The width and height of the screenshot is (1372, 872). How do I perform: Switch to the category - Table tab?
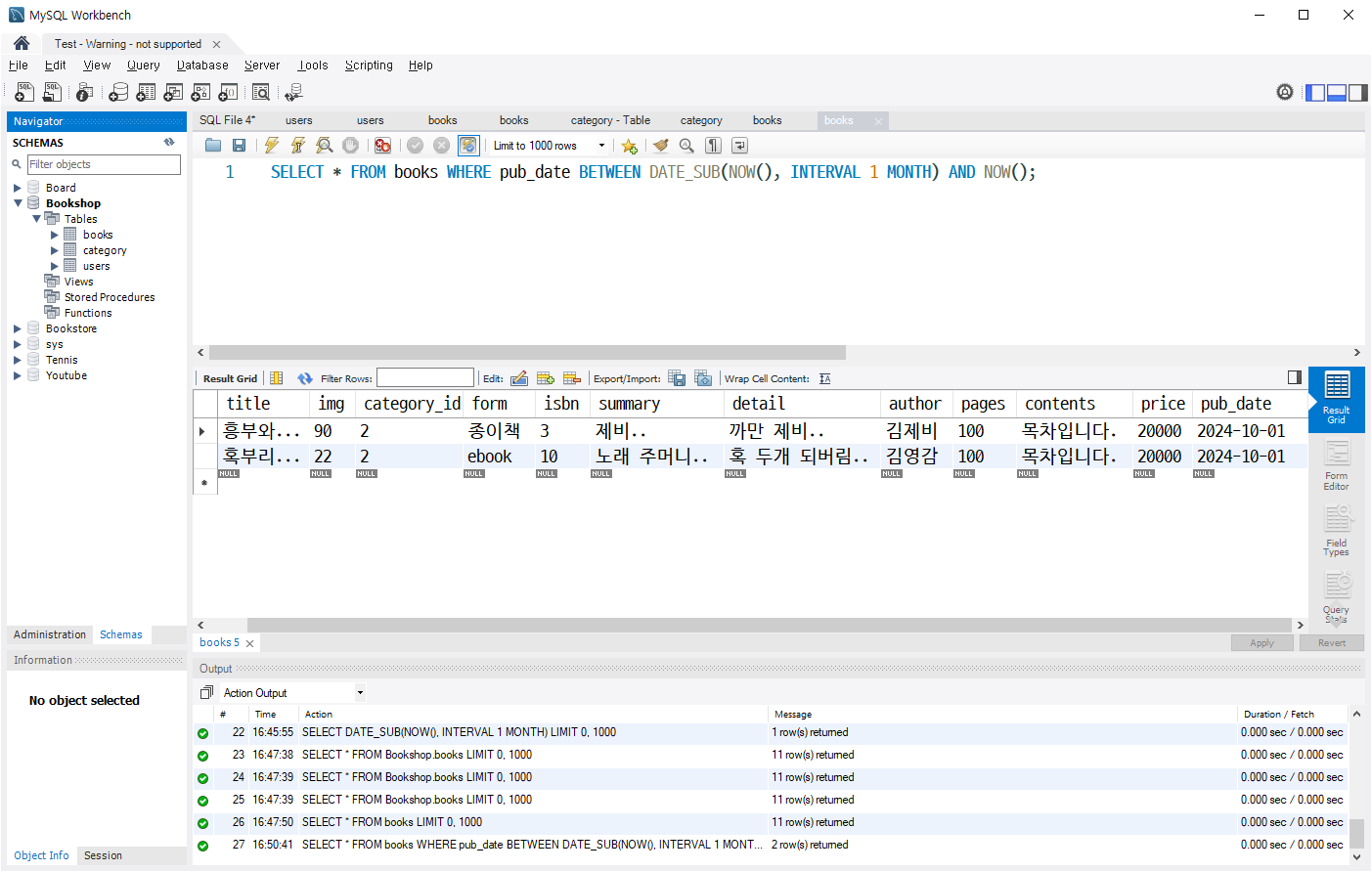point(610,120)
